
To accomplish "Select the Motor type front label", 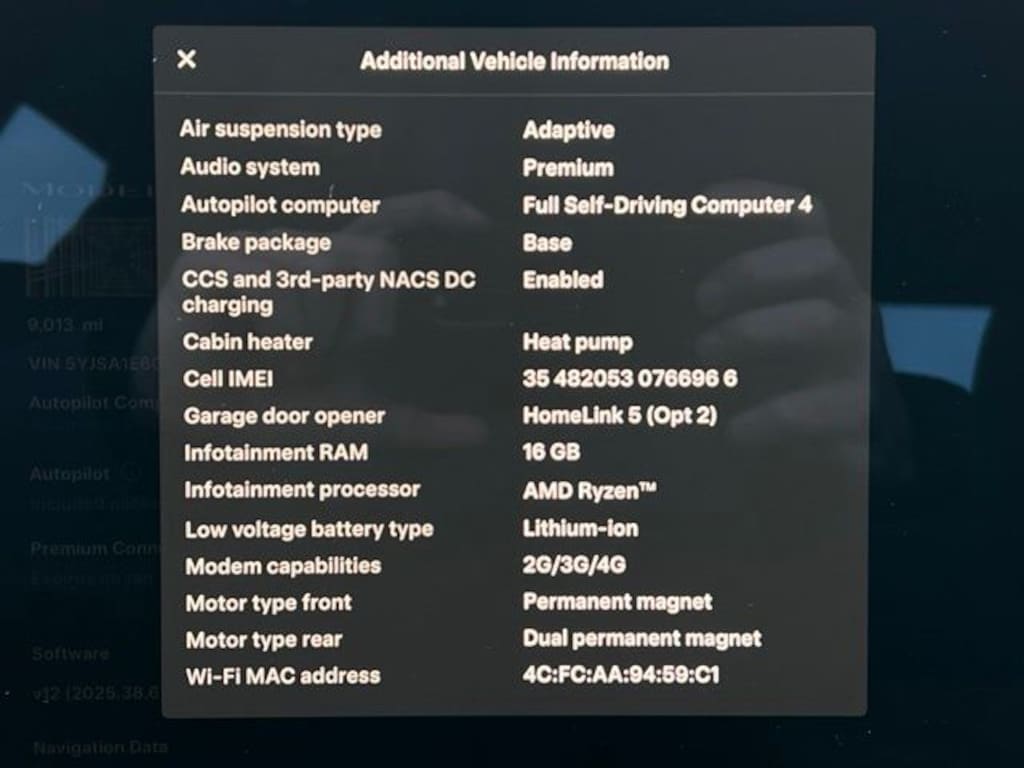I will tap(269, 603).
